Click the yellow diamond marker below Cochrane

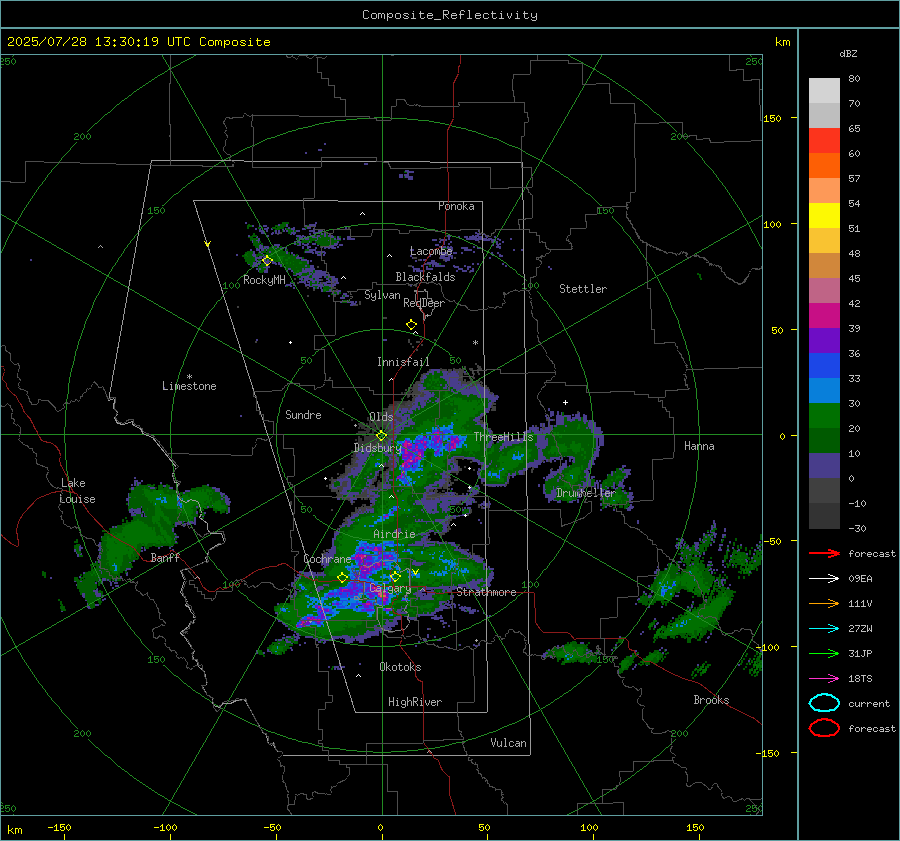[343, 577]
